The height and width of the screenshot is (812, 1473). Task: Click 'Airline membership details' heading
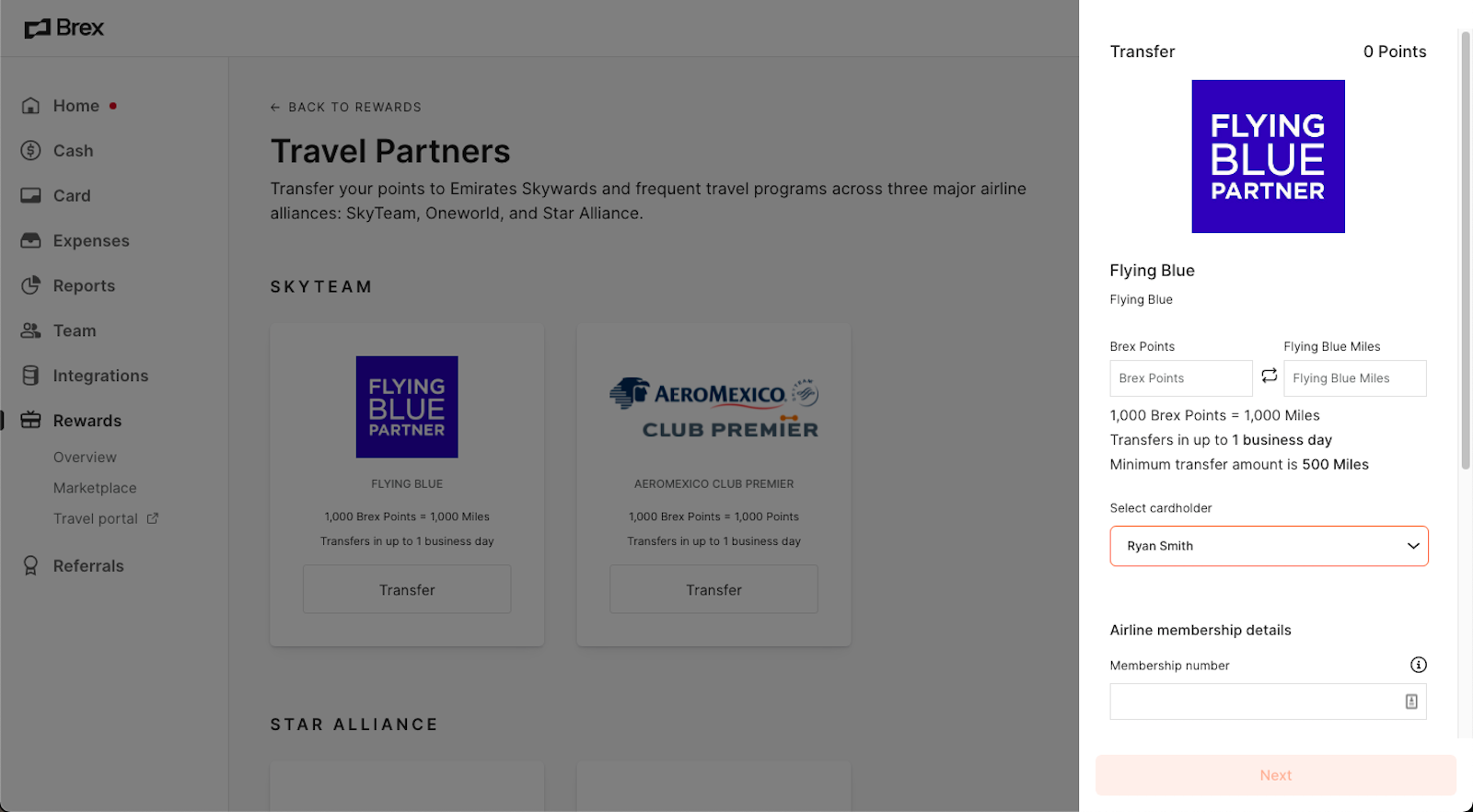point(1200,631)
